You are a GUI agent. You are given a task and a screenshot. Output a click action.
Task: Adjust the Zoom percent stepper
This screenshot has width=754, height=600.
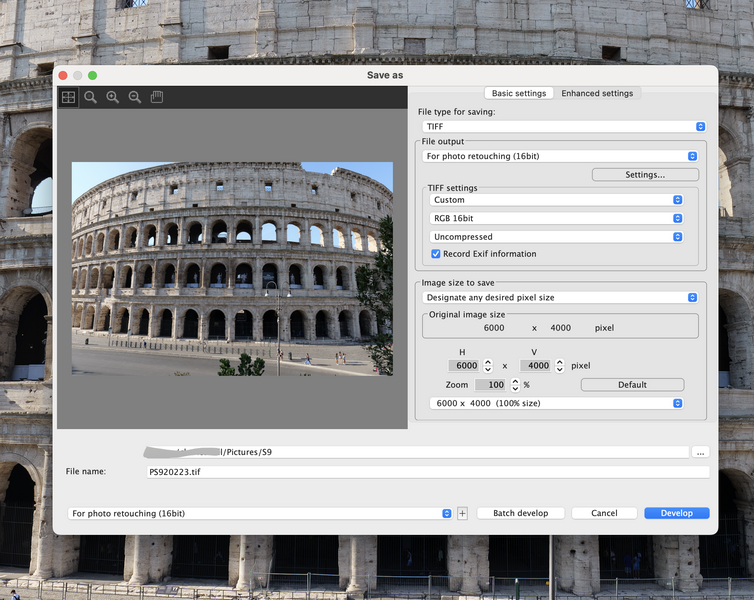point(515,385)
